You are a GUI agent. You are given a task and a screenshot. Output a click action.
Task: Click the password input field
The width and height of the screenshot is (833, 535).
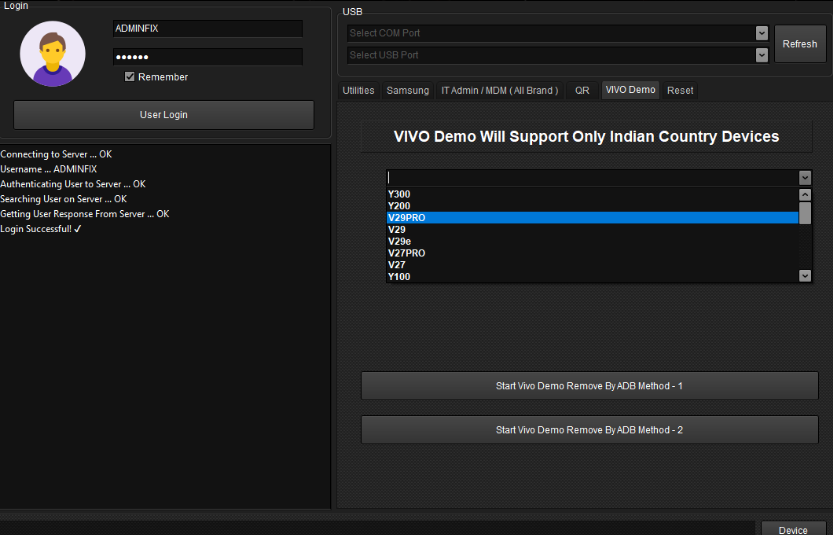point(208,57)
